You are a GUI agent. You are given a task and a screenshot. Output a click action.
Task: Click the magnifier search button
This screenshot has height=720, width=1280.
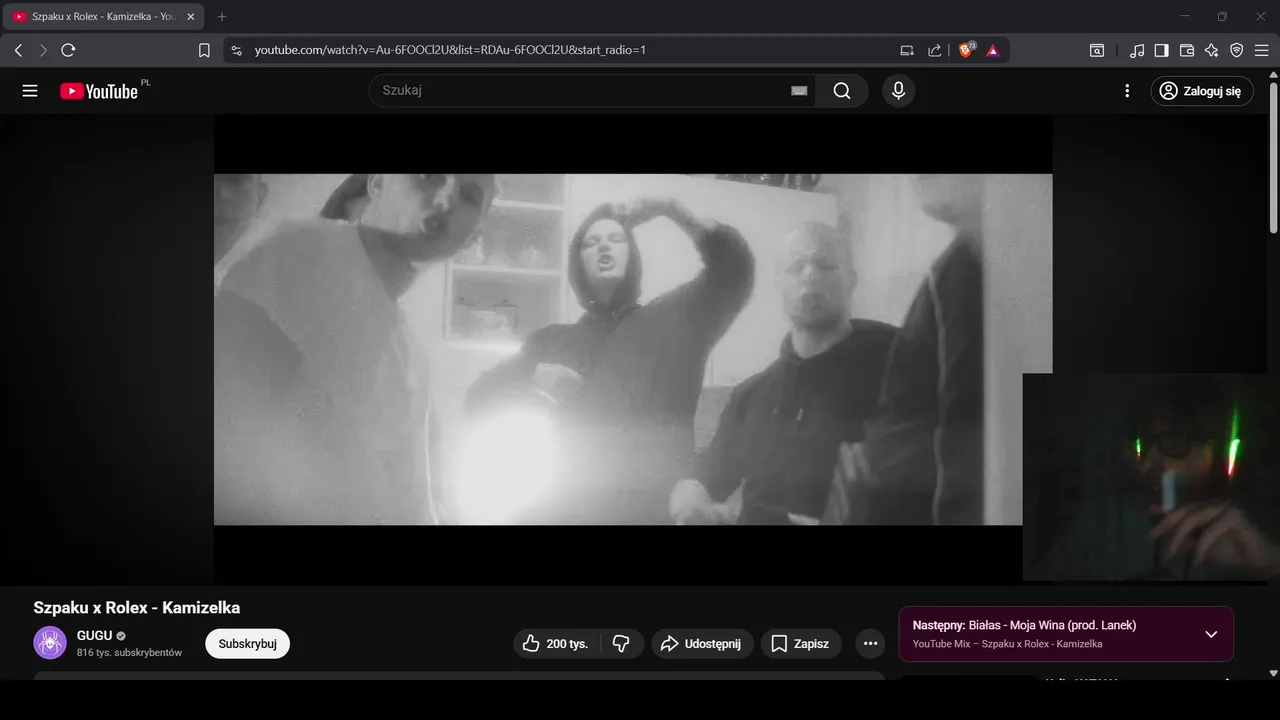tap(842, 91)
